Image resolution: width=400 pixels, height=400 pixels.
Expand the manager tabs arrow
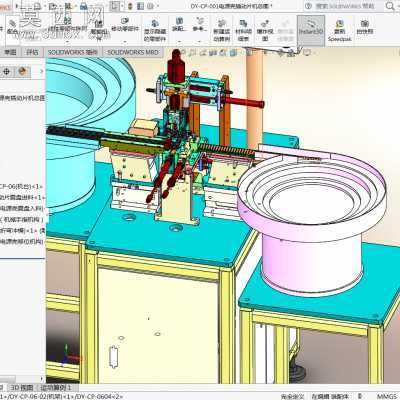point(41,71)
